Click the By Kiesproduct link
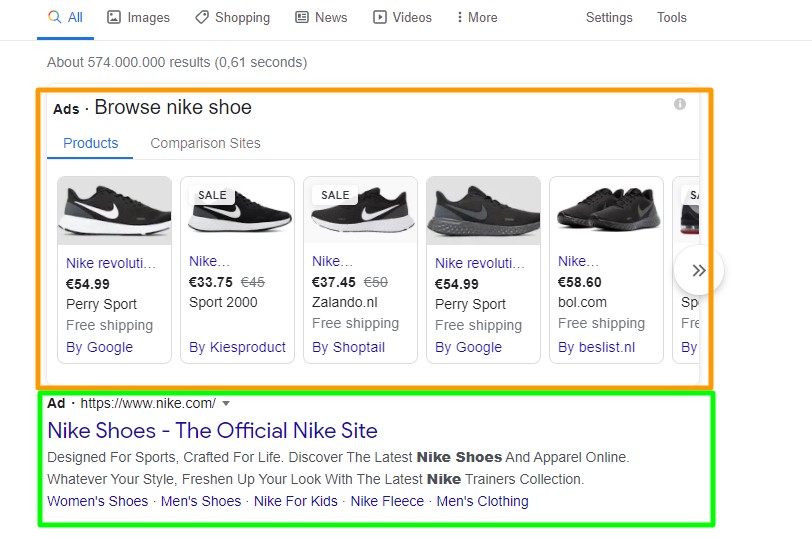Image resolution: width=812 pixels, height=542 pixels. click(237, 347)
